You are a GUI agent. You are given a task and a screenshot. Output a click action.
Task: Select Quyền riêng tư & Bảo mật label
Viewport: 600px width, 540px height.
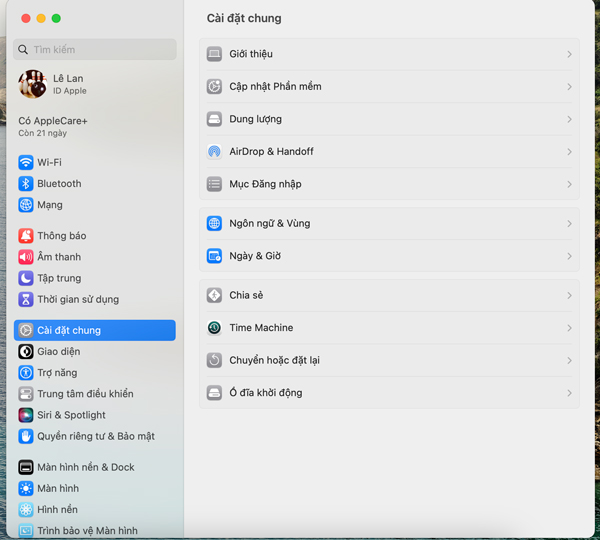(x=96, y=436)
